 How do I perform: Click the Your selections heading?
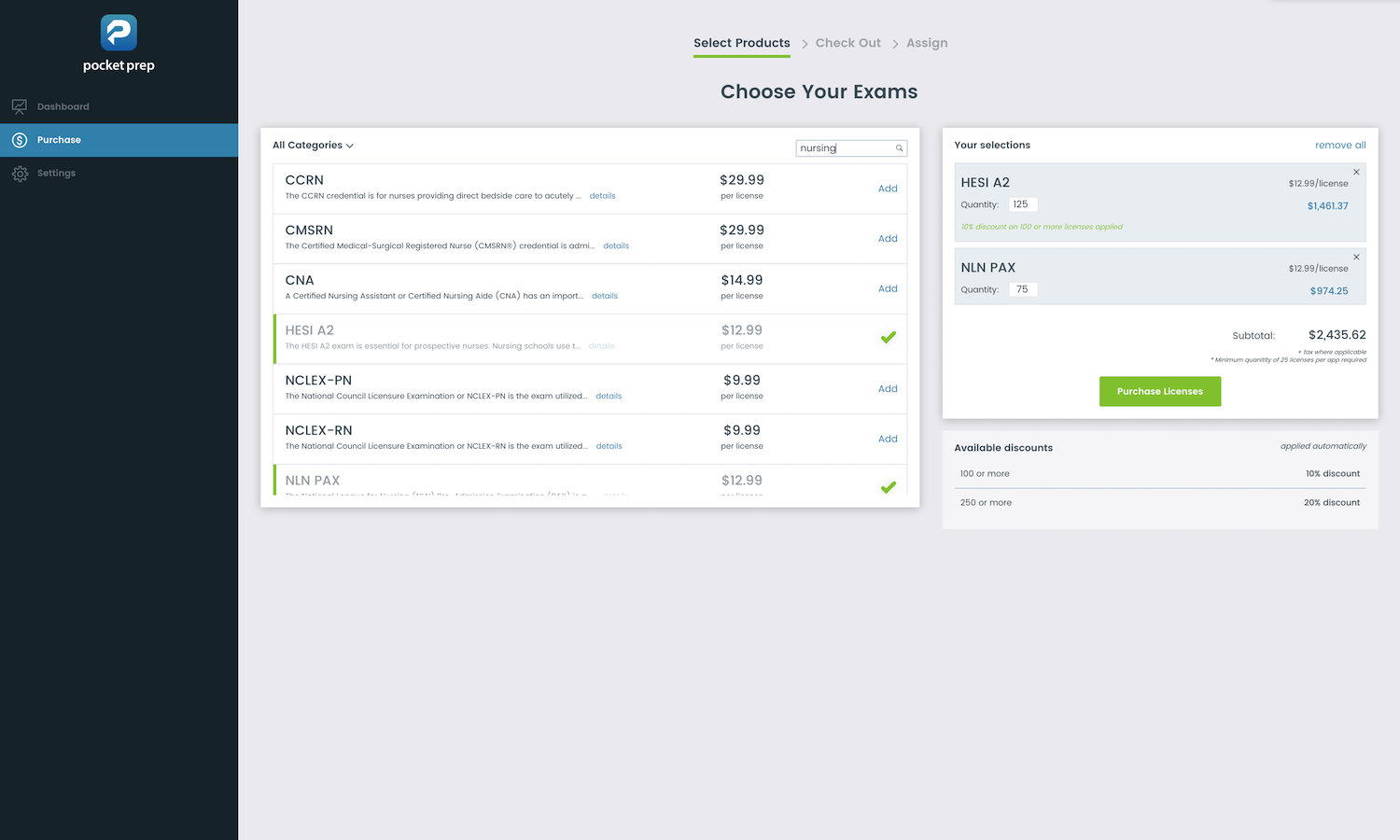click(992, 146)
